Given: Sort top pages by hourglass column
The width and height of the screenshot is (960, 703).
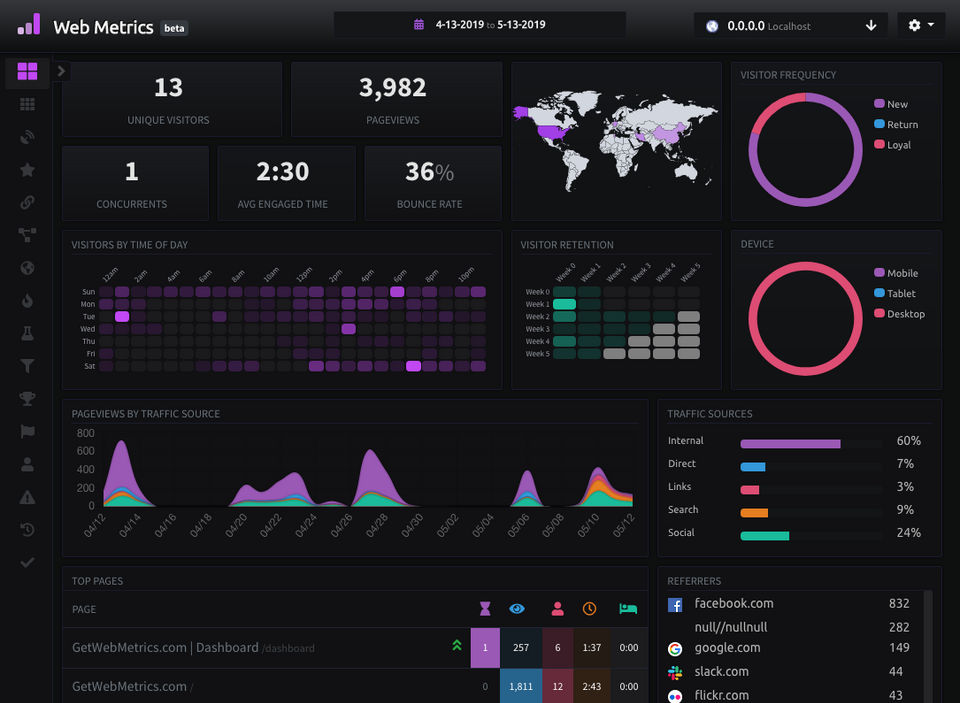Looking at the screenshot, I should point(485,608).
